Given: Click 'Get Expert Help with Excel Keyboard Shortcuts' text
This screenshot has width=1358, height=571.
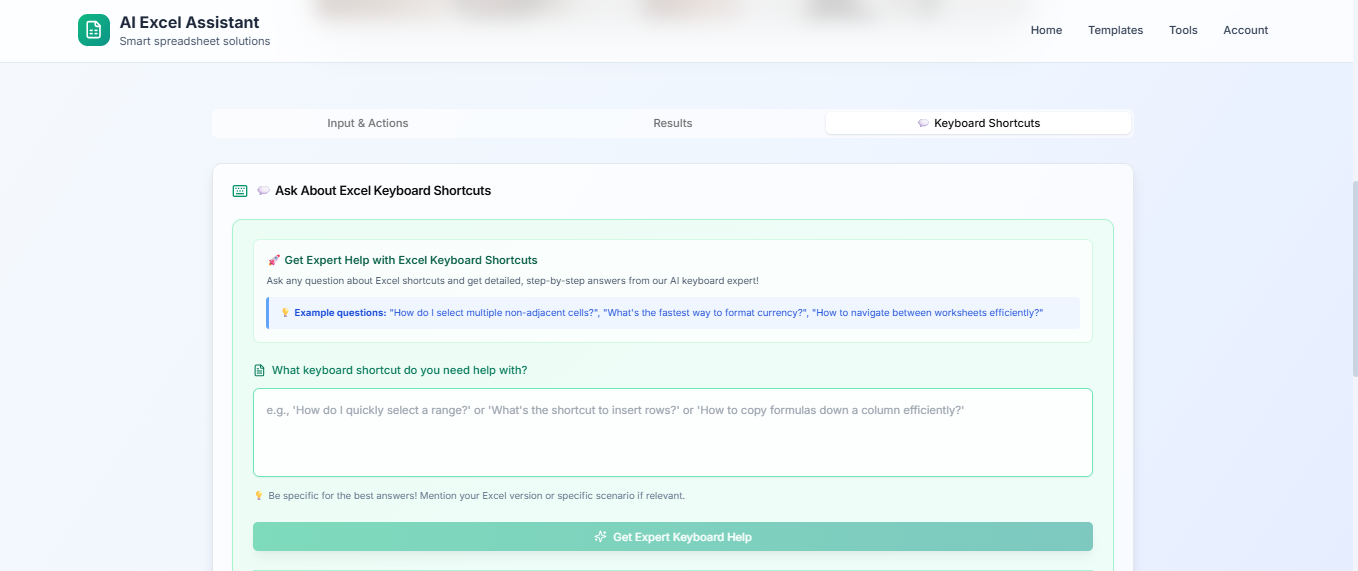Looking at the screenshot, I should click(411, 260).
